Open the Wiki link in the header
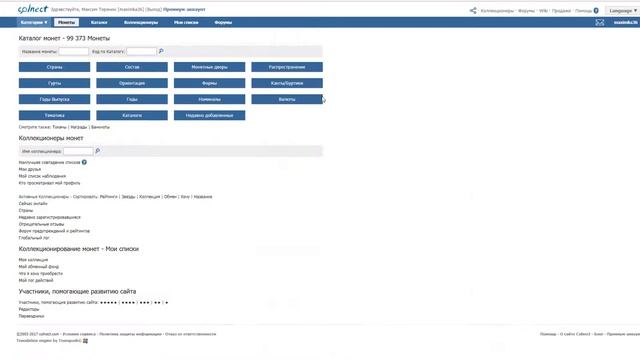Viewport: 640px width, 360px height. tap(543, 11)
